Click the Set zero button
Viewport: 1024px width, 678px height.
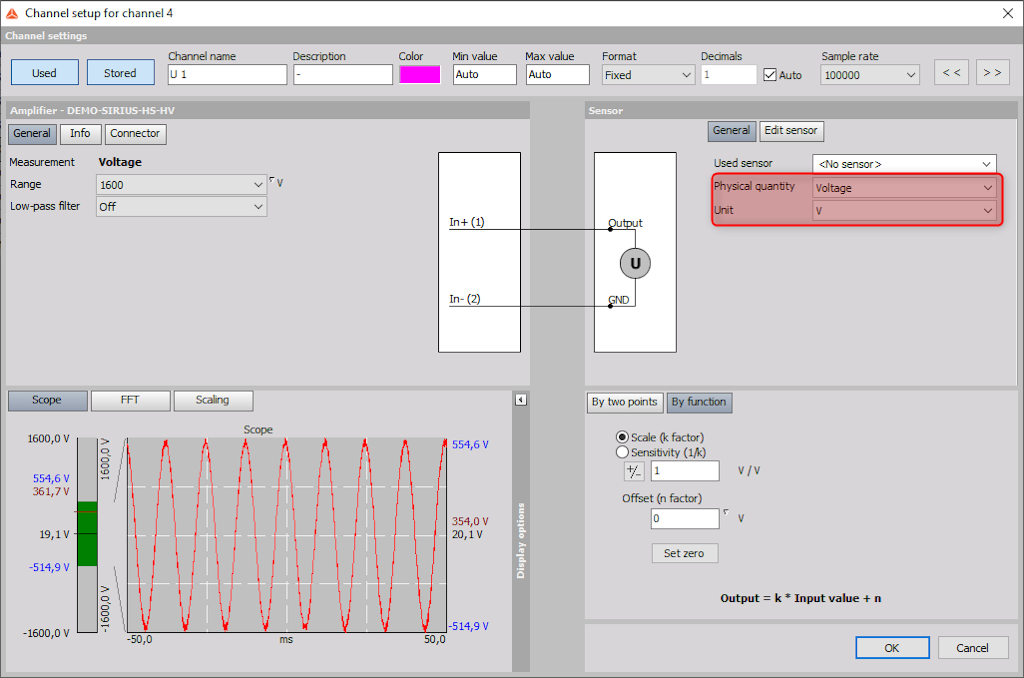point(684,553)
